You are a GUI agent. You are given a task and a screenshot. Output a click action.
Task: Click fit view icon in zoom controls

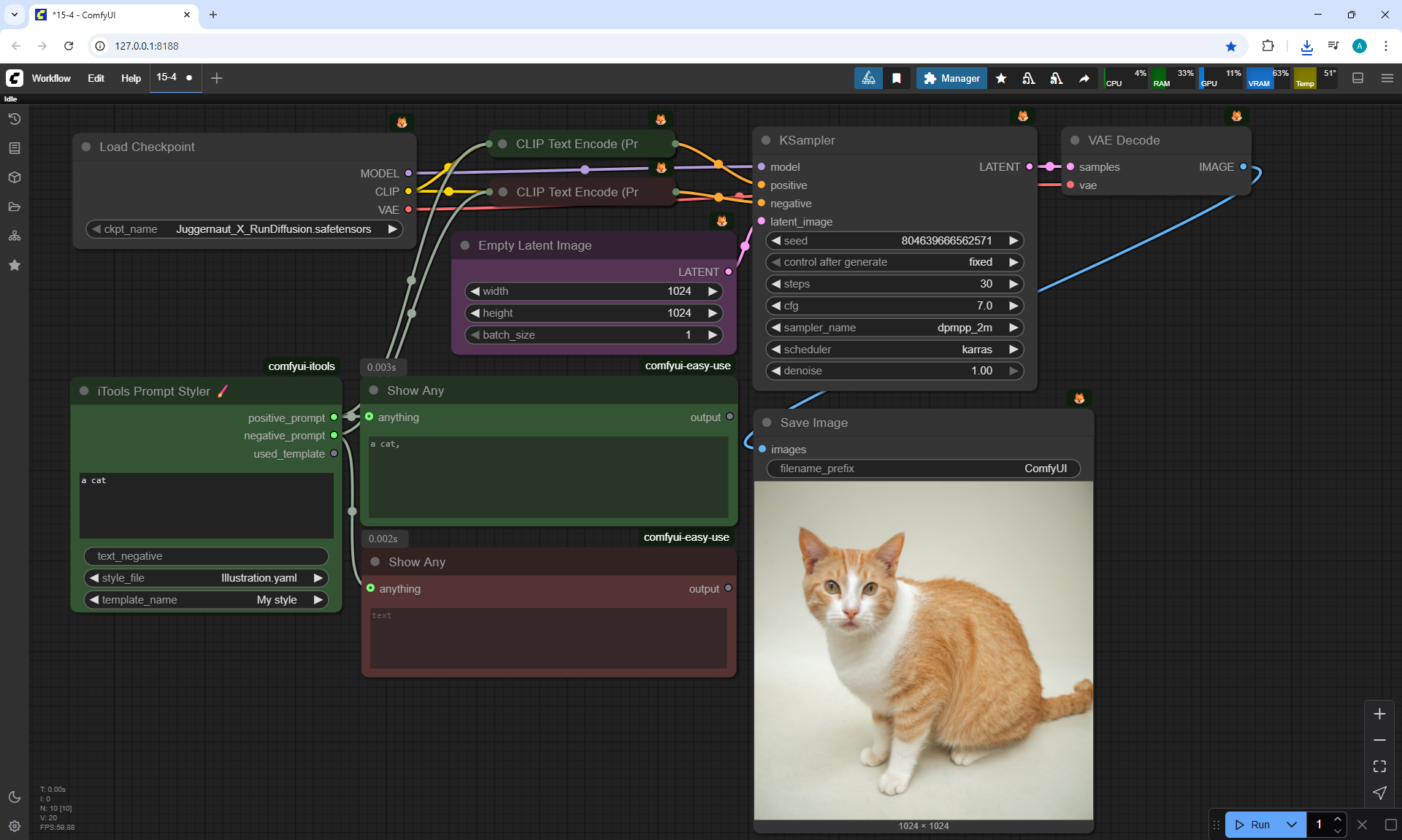pos(1379,766)
